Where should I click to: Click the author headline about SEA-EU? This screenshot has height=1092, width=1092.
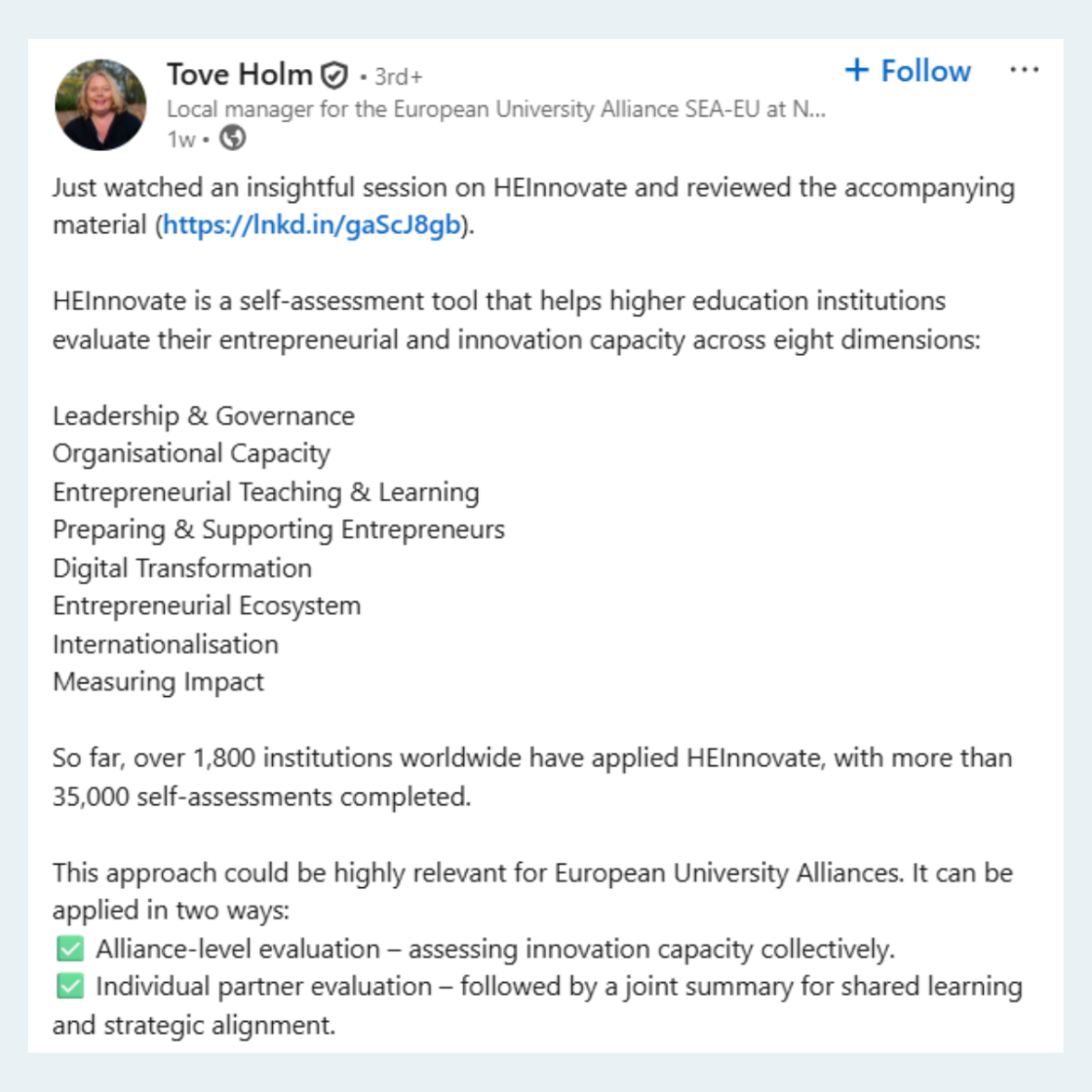(x=495, y=109)
